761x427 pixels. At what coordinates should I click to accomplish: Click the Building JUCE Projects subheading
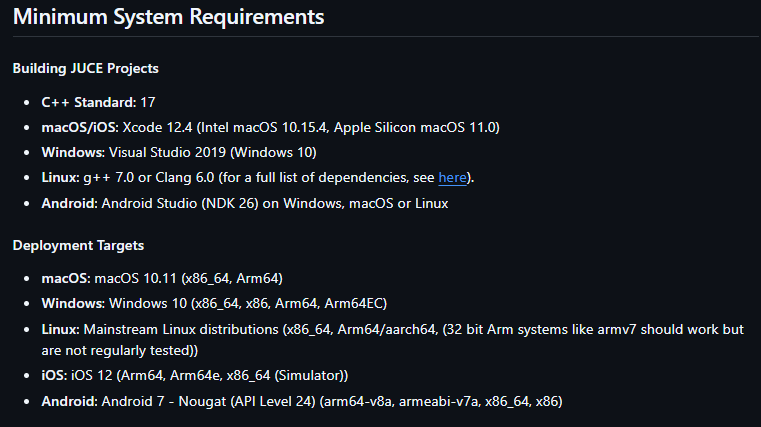[85, 69]
